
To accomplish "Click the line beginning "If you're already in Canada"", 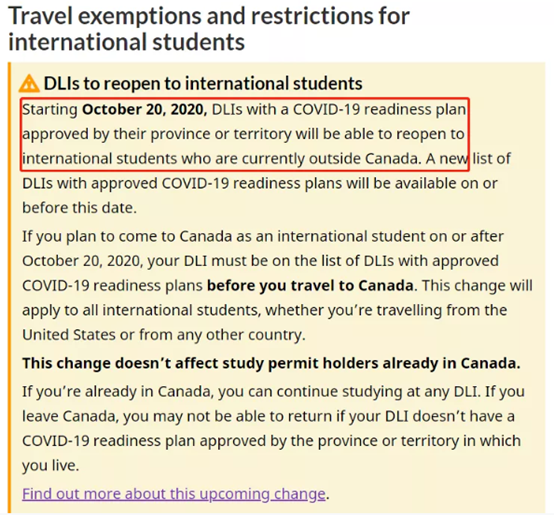I will tap(273, 392).
